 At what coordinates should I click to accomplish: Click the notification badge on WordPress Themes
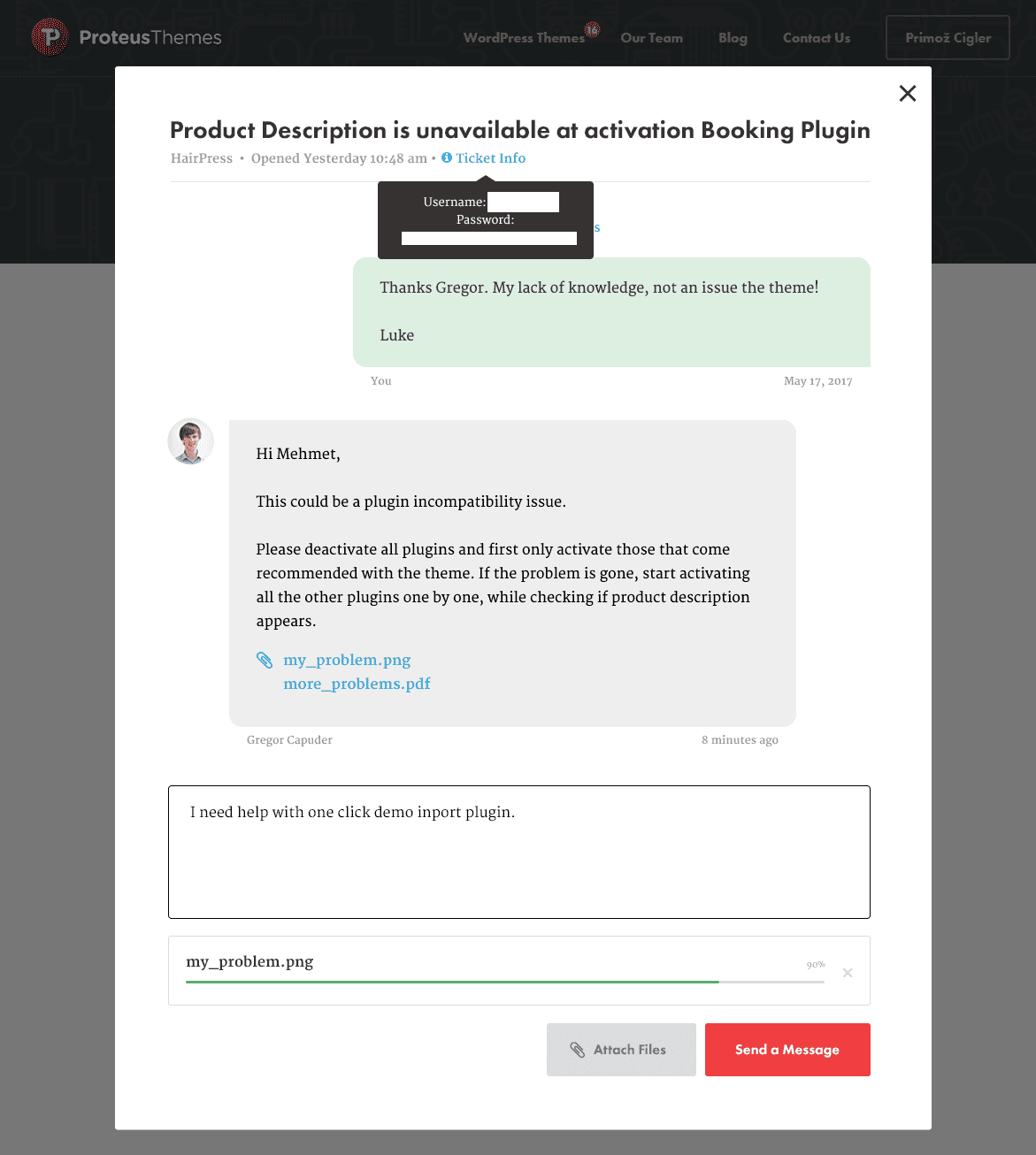593,30
